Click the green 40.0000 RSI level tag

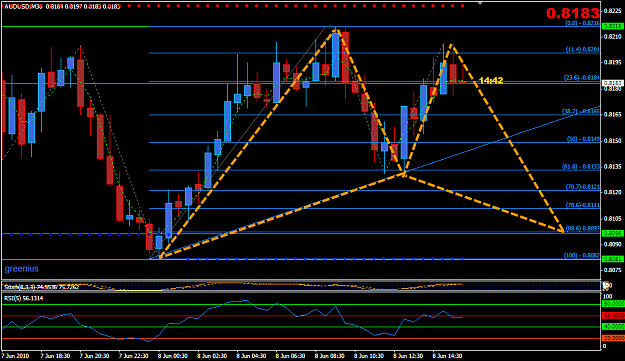coord(613,327)
